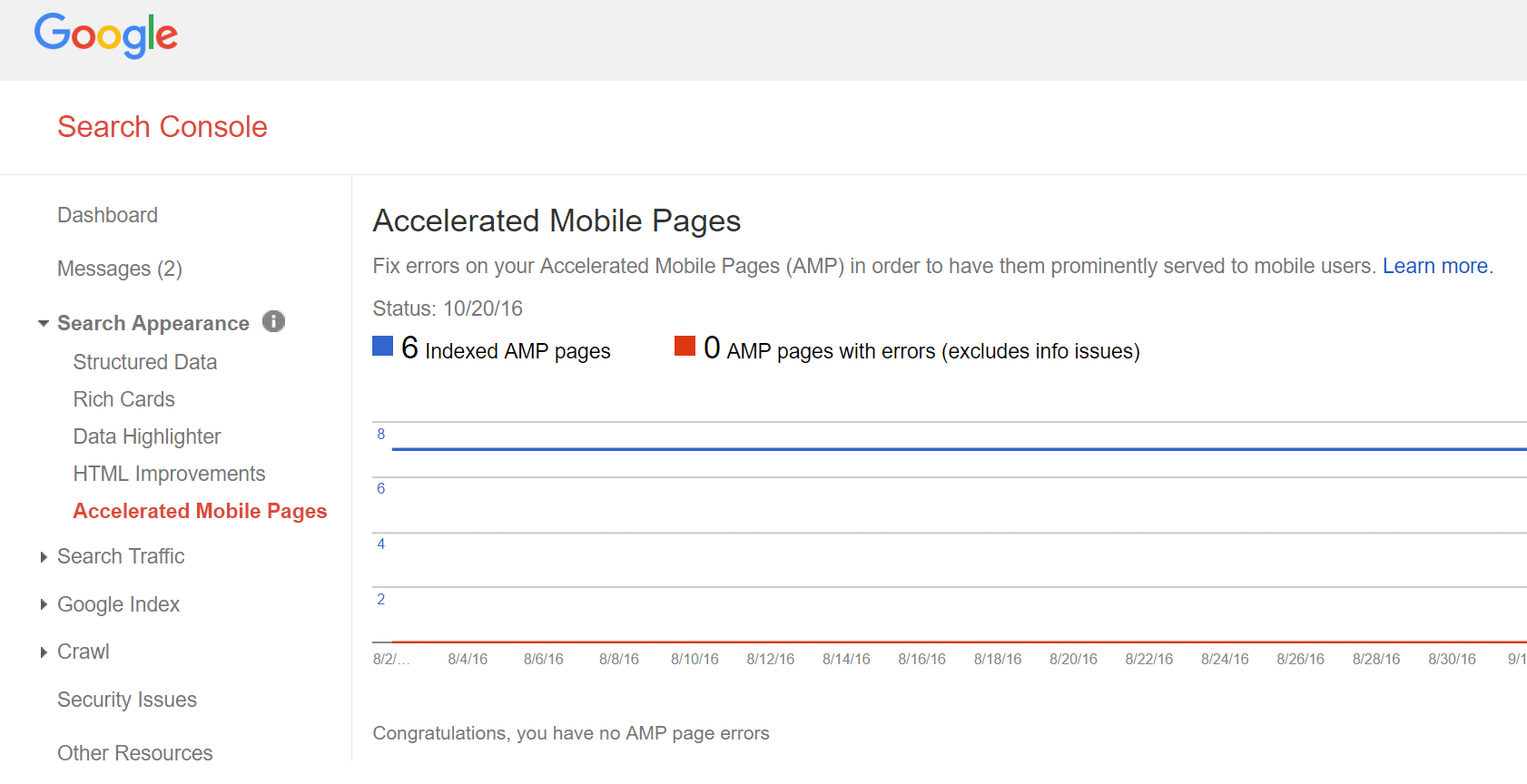
Task: Click the Search Appearance info icon
Action: pos(273,321)
